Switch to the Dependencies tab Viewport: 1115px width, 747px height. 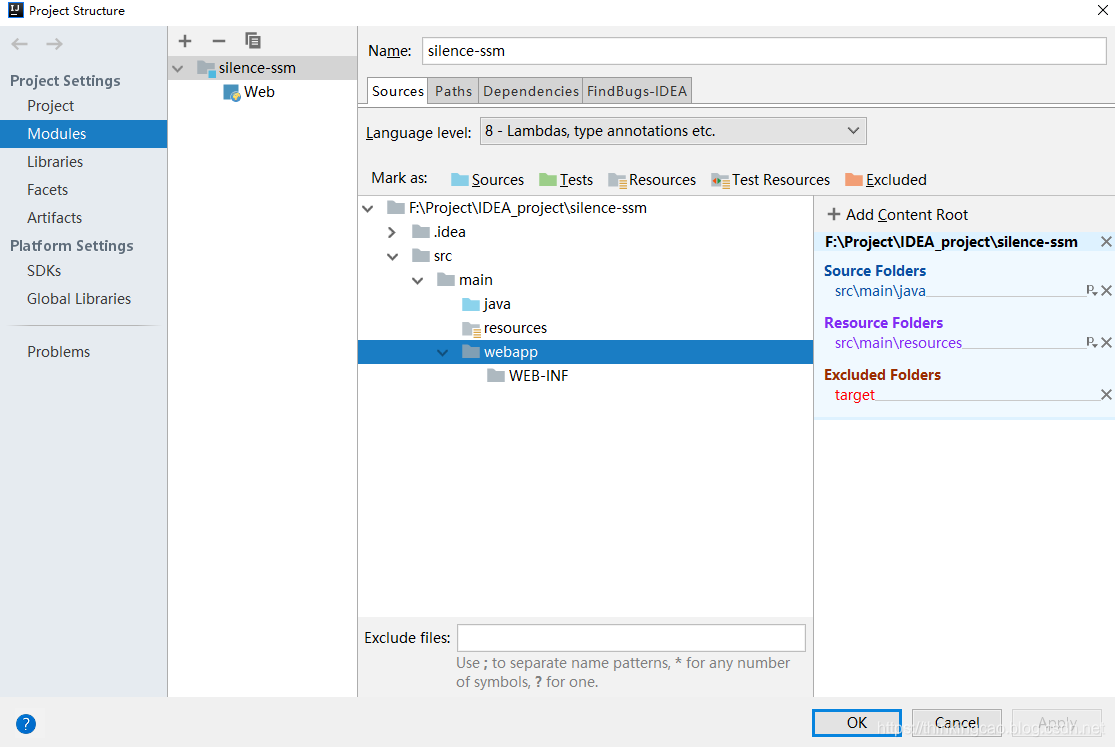[530, 91]
